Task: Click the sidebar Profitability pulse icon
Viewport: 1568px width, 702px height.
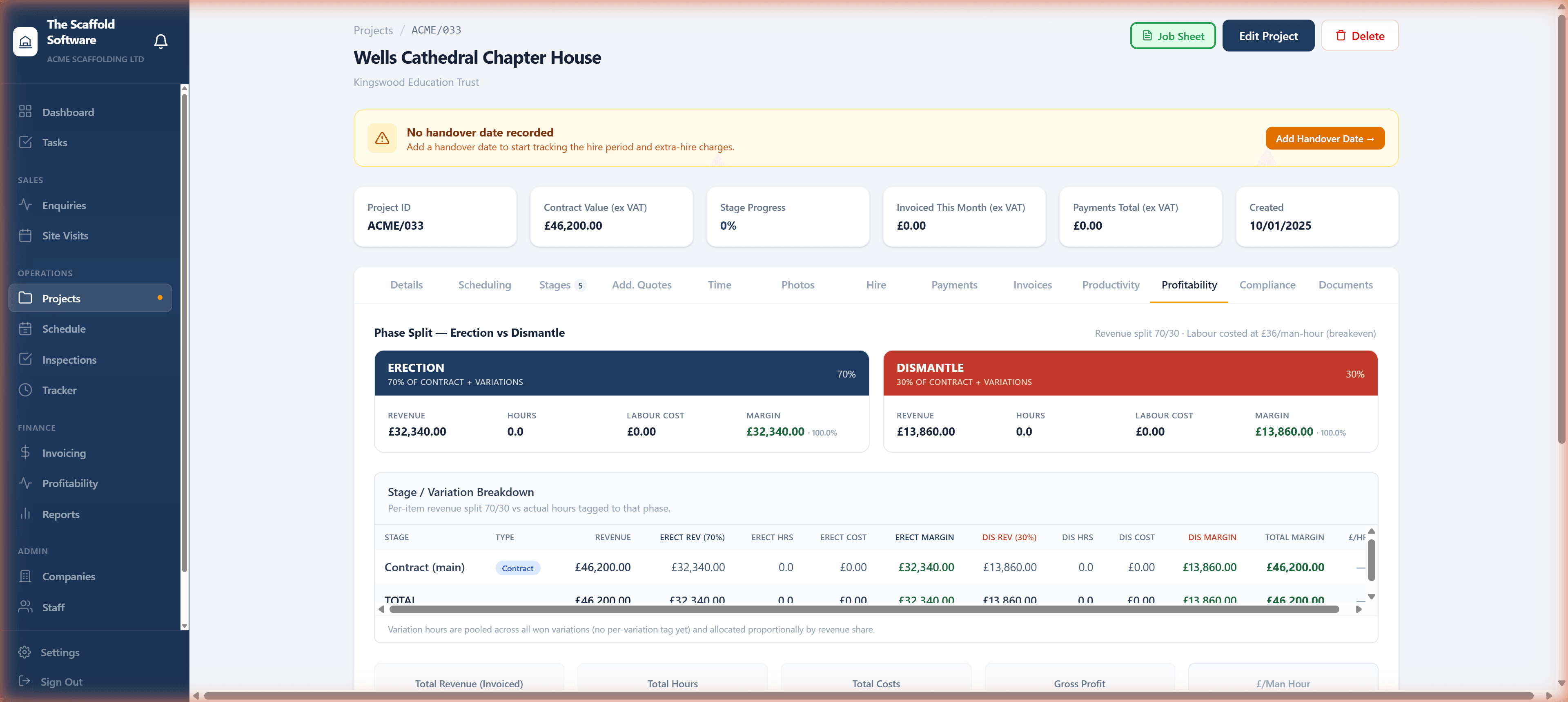Action: pyautogui.click(x=25, y=483)
